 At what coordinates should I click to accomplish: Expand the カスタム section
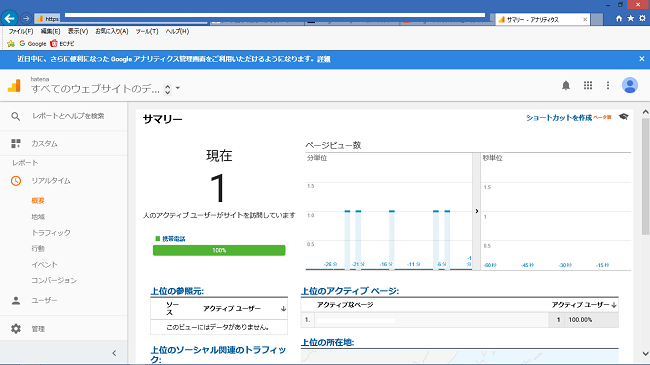click(x=44, y=144)
